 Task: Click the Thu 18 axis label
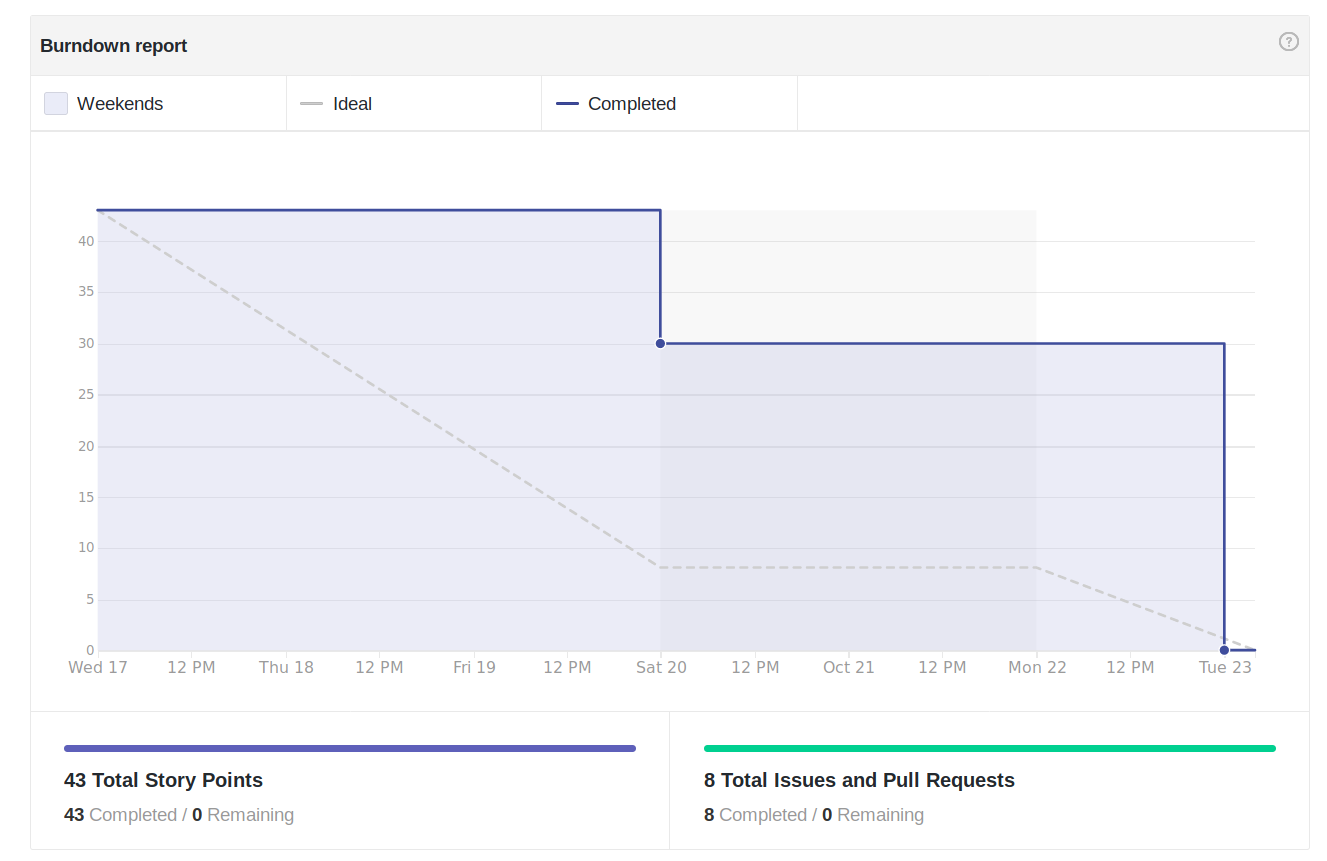(286, 667)
